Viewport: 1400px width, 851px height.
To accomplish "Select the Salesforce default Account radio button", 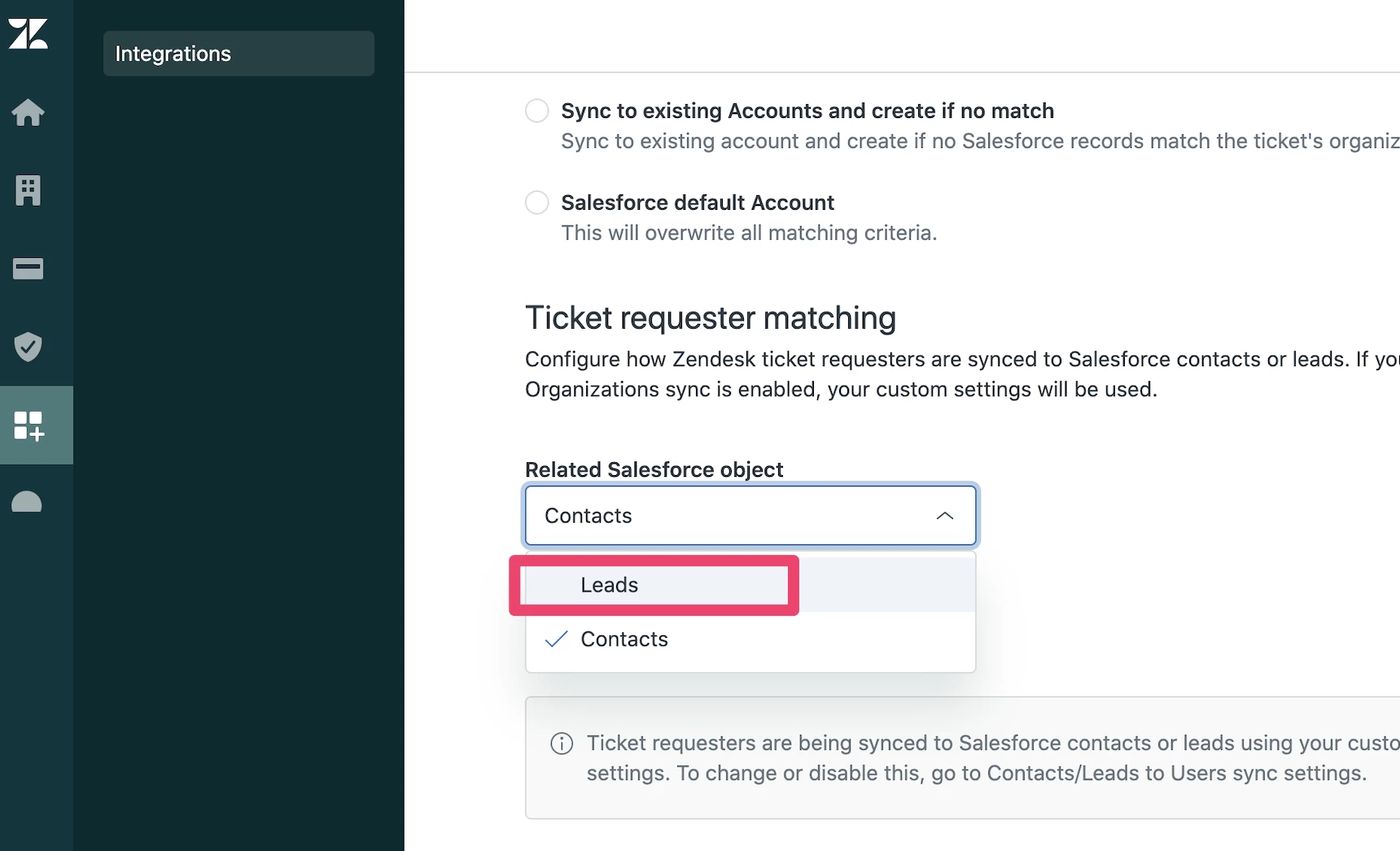I will [537, 203].
